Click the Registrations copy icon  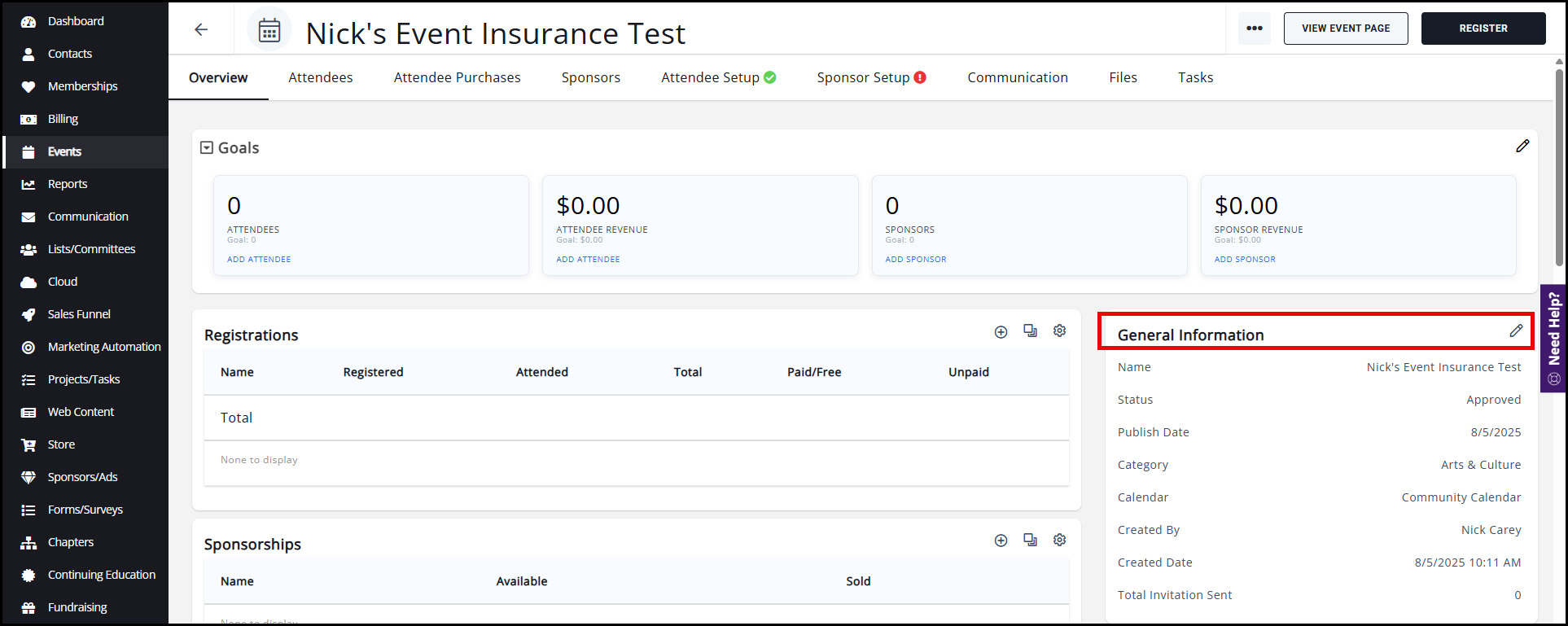1030,331
